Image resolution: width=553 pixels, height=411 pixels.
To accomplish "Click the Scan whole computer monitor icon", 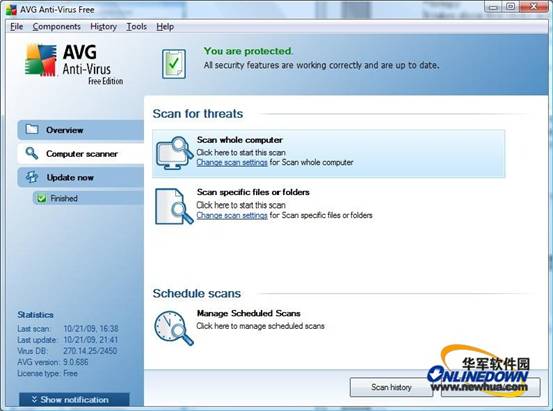I will (x=175, y=153).
